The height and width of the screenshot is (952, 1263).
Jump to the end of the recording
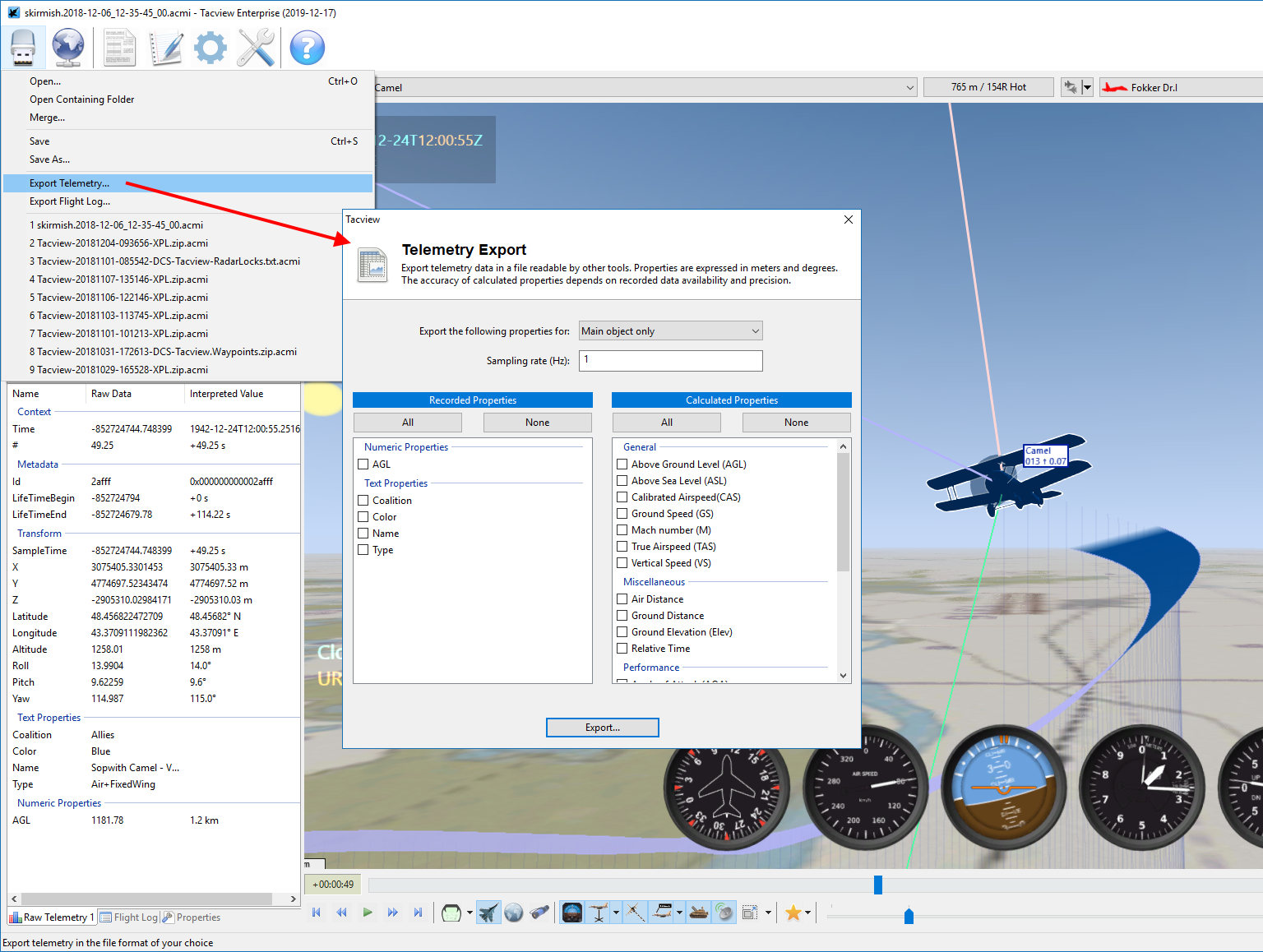(418, 913)
